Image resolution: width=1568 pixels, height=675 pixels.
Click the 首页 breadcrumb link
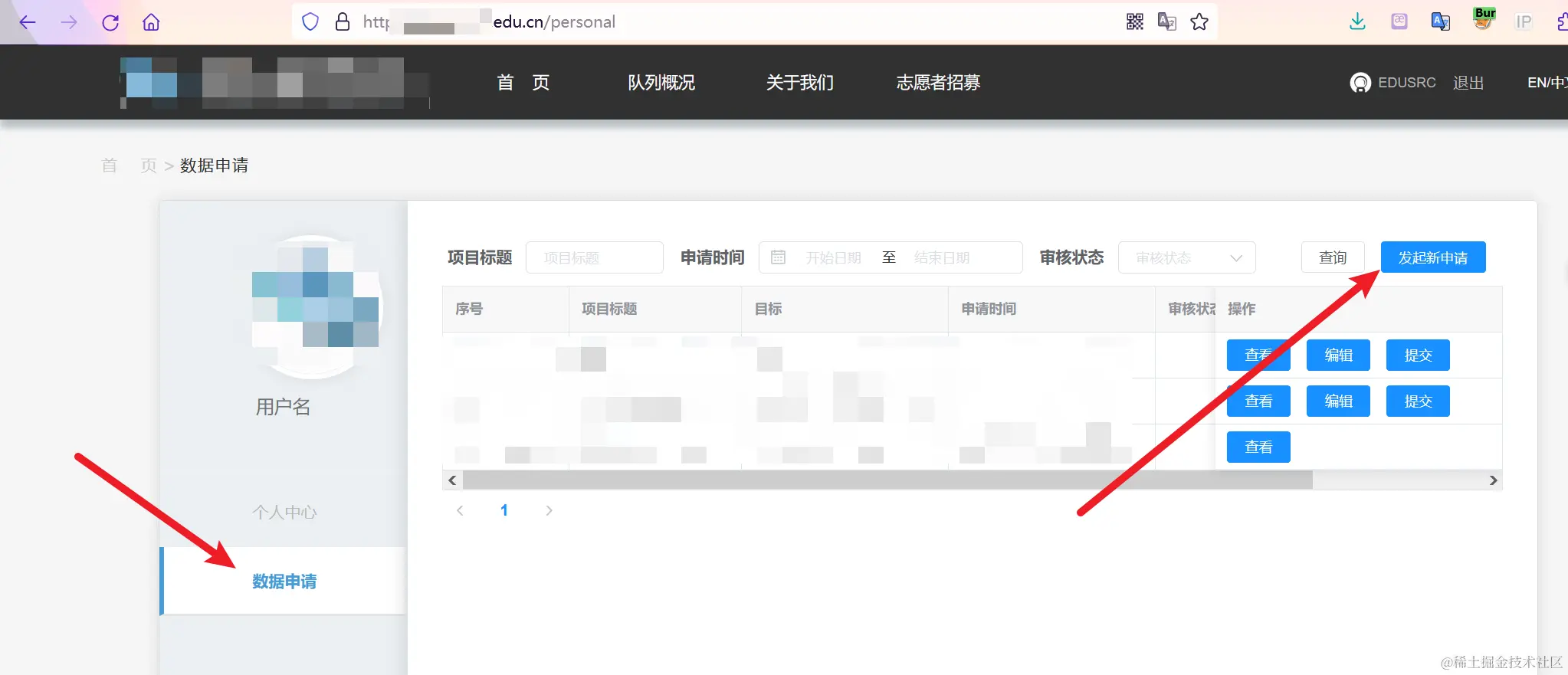coord(129,165)
